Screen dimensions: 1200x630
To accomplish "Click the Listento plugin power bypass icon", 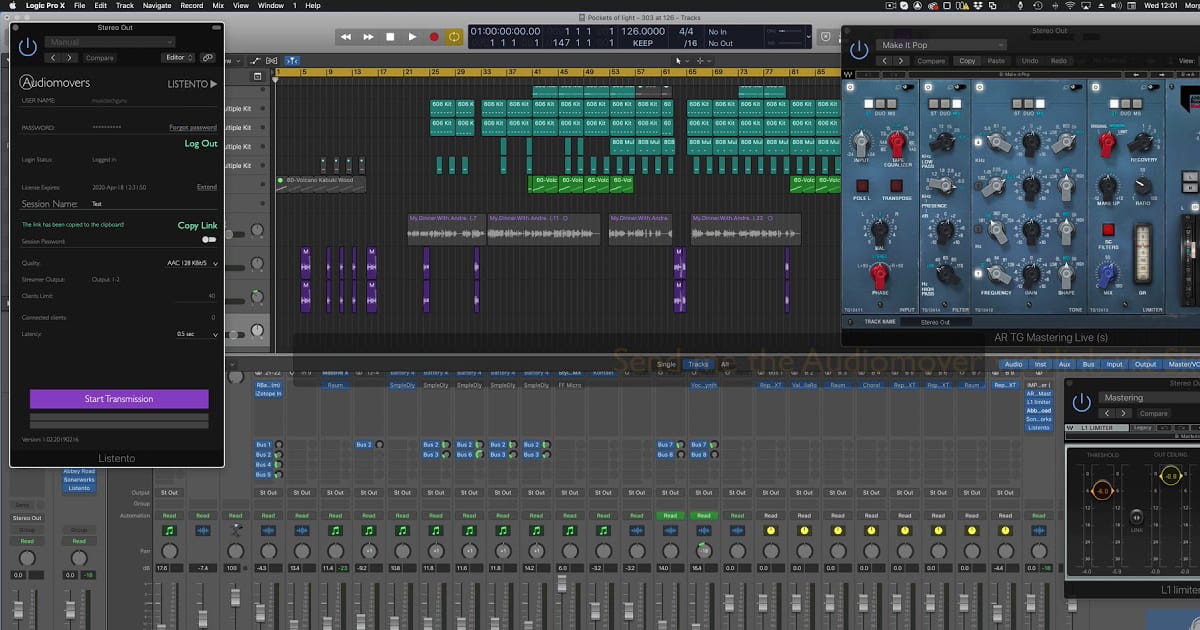I will pyautogui.click(x=28, y=46).
